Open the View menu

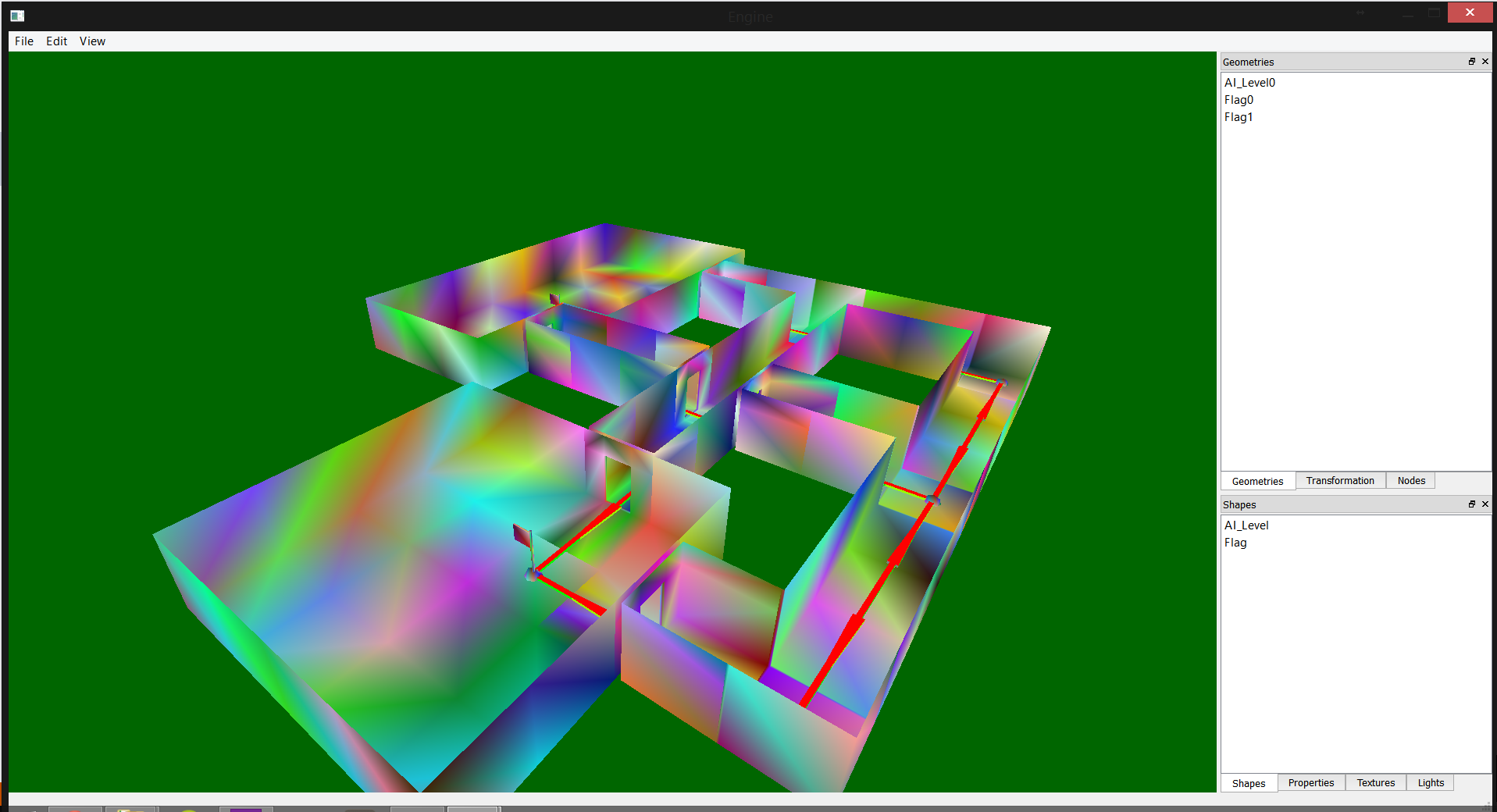pyautogui.click(x=92, y=41)
